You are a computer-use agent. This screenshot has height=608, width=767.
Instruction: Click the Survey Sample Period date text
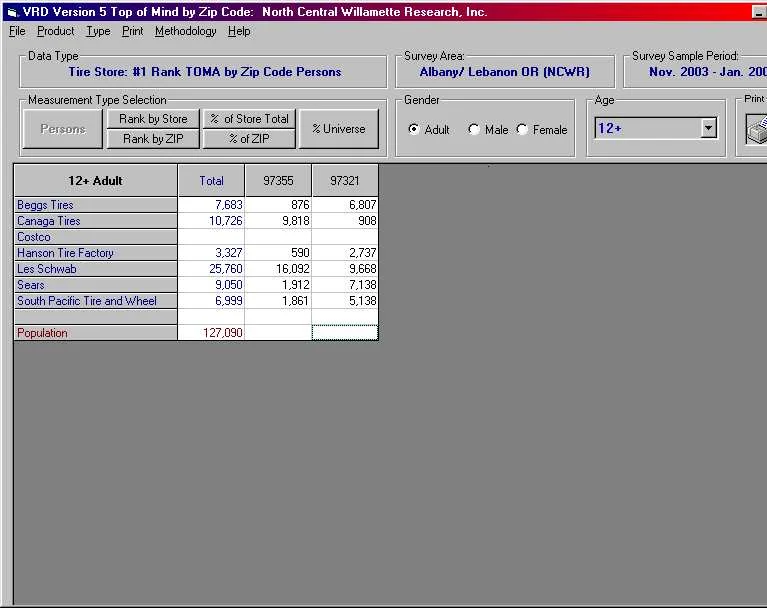(x=708, y=72)
